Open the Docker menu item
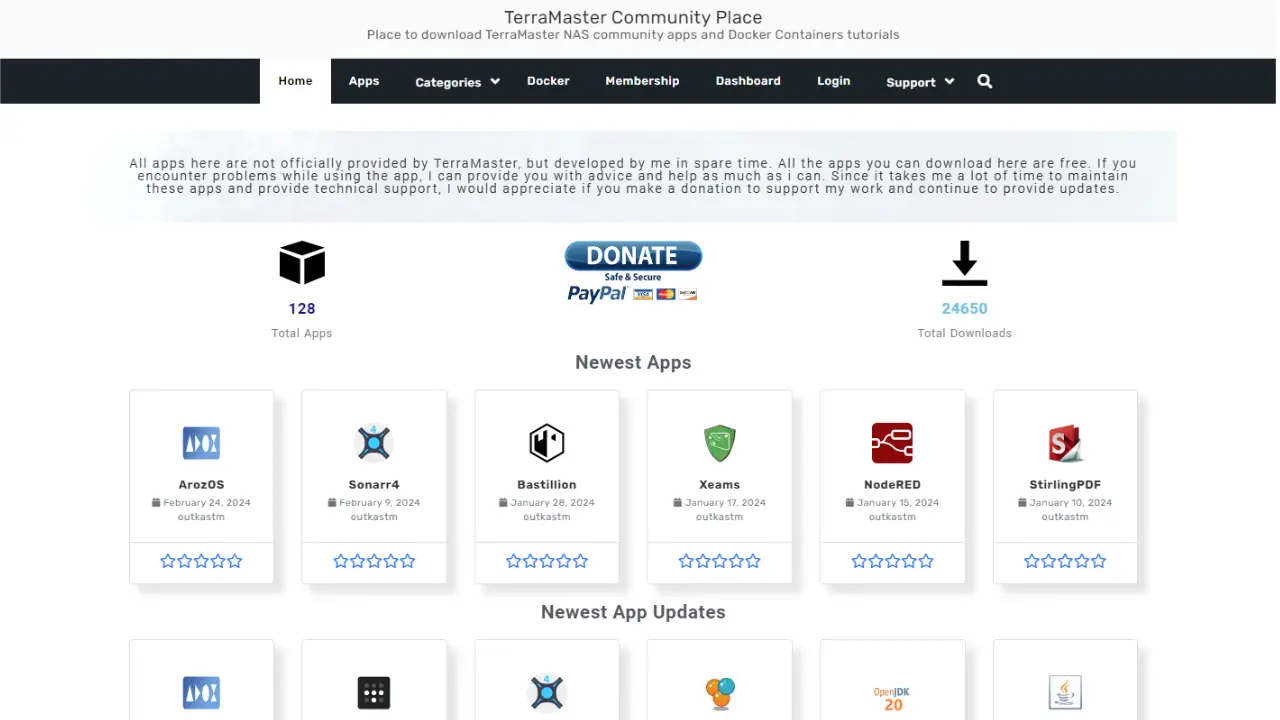Image resolution: width=1280 pixels, height=720 pixels. coord(548,81)
